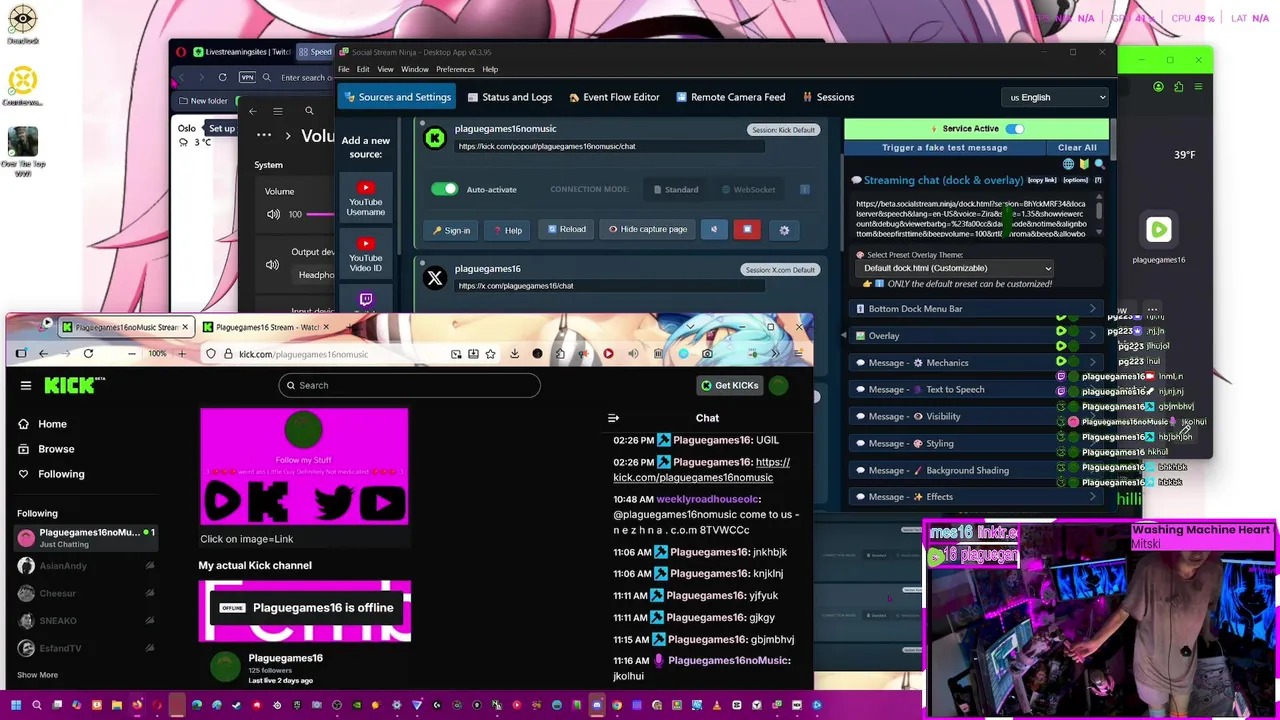Toggle the Service Active switch
Viewport: 1280px width, 720px height.
(x=1014, y=128)
